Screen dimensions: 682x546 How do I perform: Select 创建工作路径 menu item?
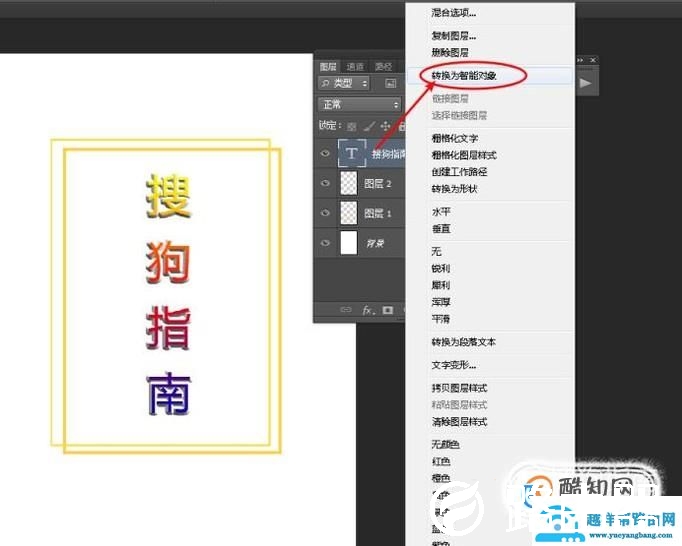[x=459, y=172]
